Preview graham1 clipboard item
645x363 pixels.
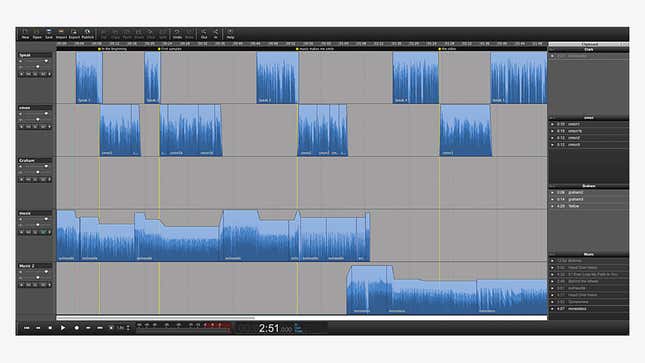[x=553, y=192]
